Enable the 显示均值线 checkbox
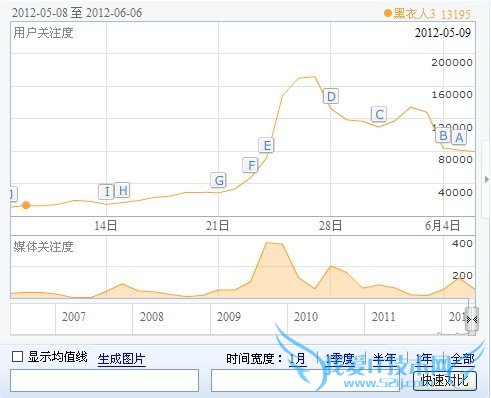The width and height of the screenshot is (491, 398). (17, 357)
